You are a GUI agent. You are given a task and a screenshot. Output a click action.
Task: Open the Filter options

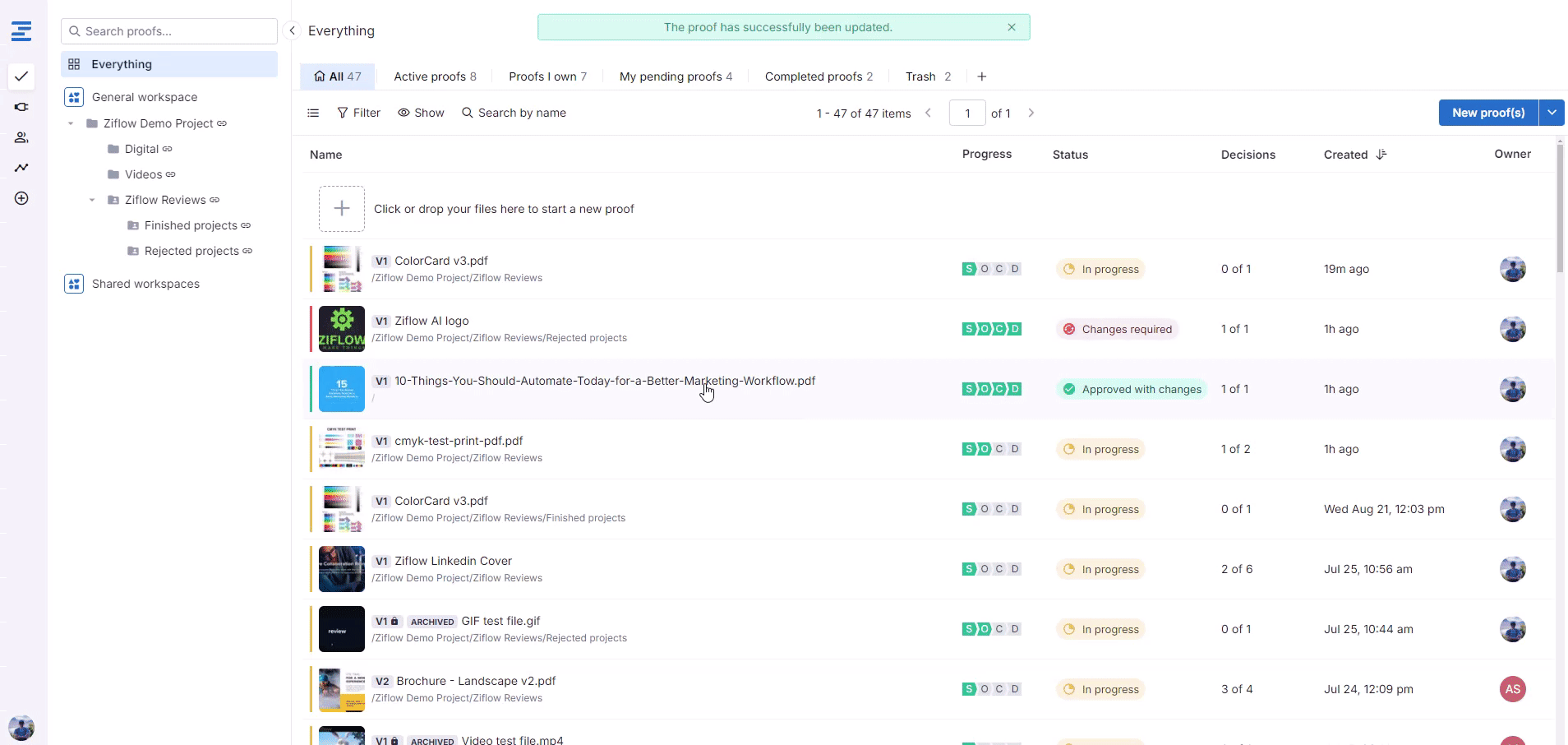tap(359, 113)
